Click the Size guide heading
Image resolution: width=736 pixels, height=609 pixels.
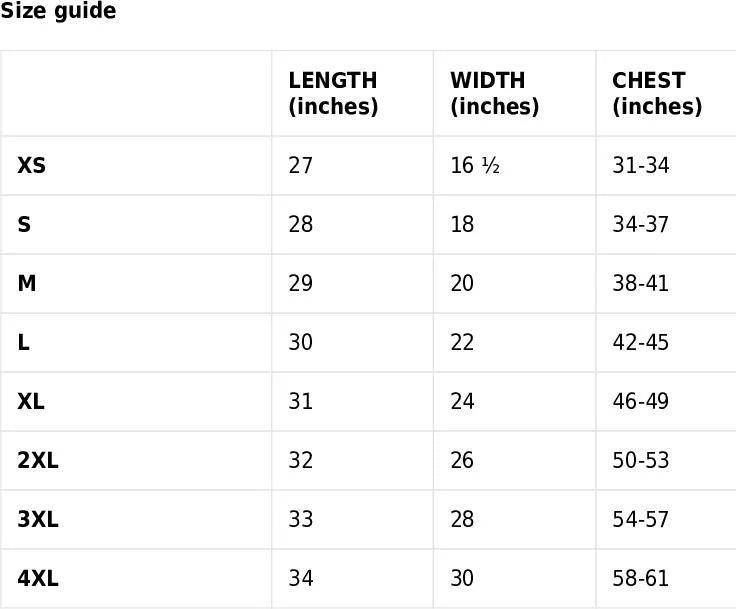click(x=58, y=12)
